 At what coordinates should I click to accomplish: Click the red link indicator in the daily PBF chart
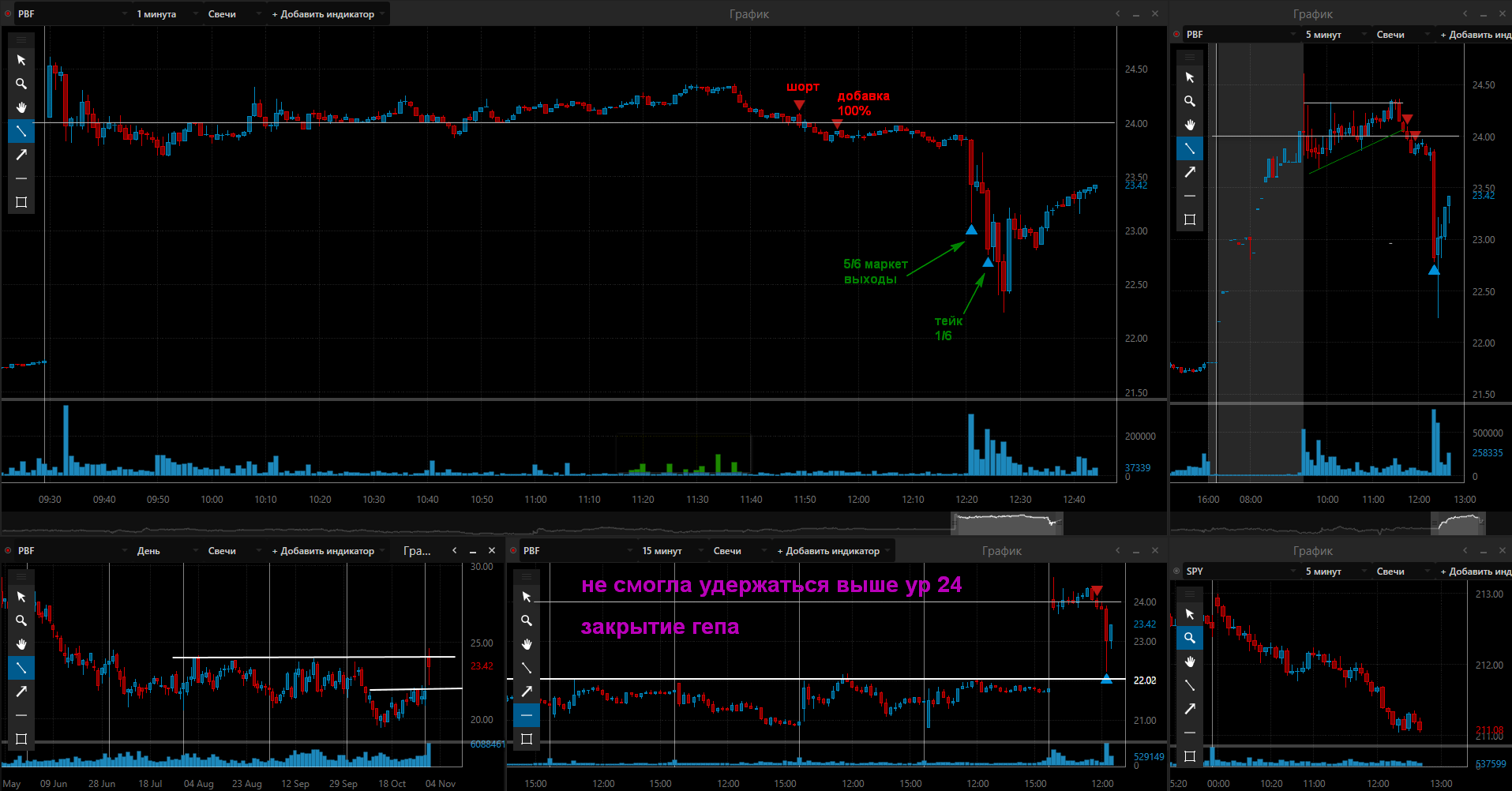pyautogui.click(x=8, y=550)
